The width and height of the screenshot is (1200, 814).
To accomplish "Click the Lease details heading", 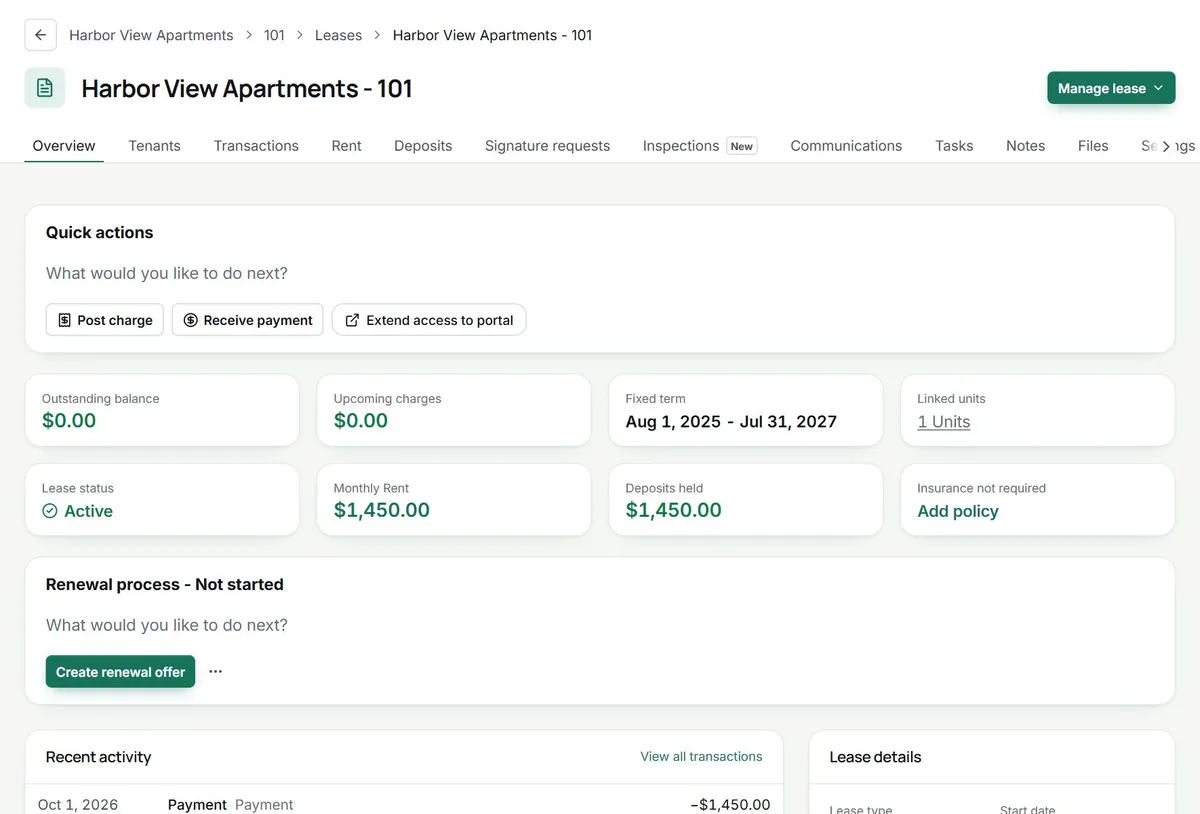I will (x=875, y=757).
